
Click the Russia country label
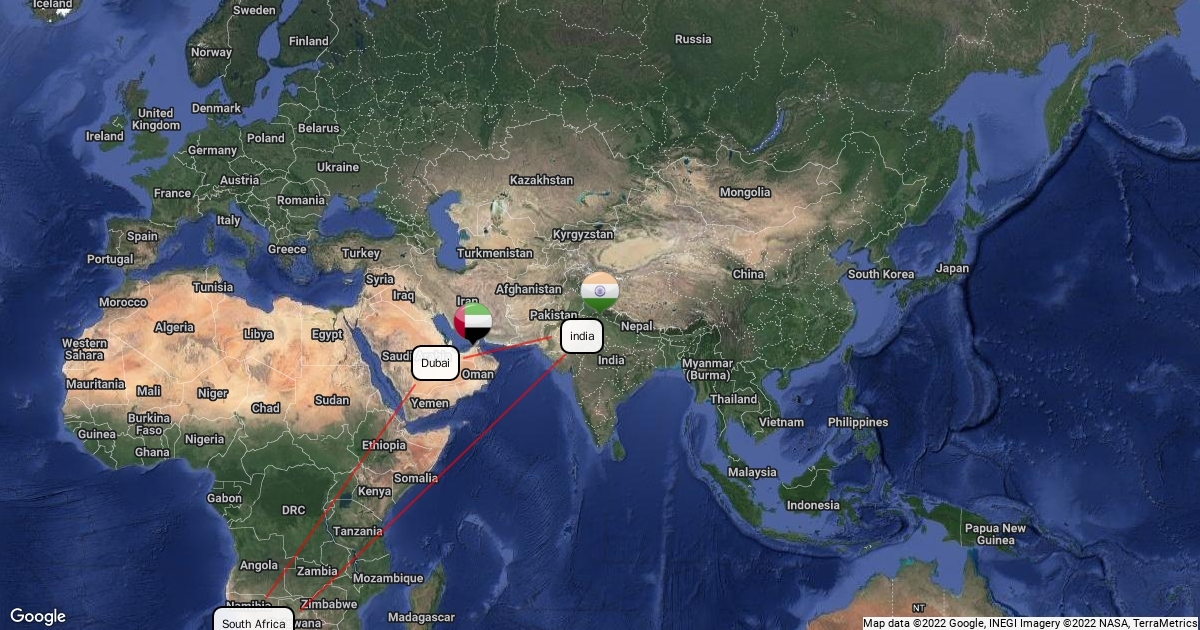pos(693,40)
